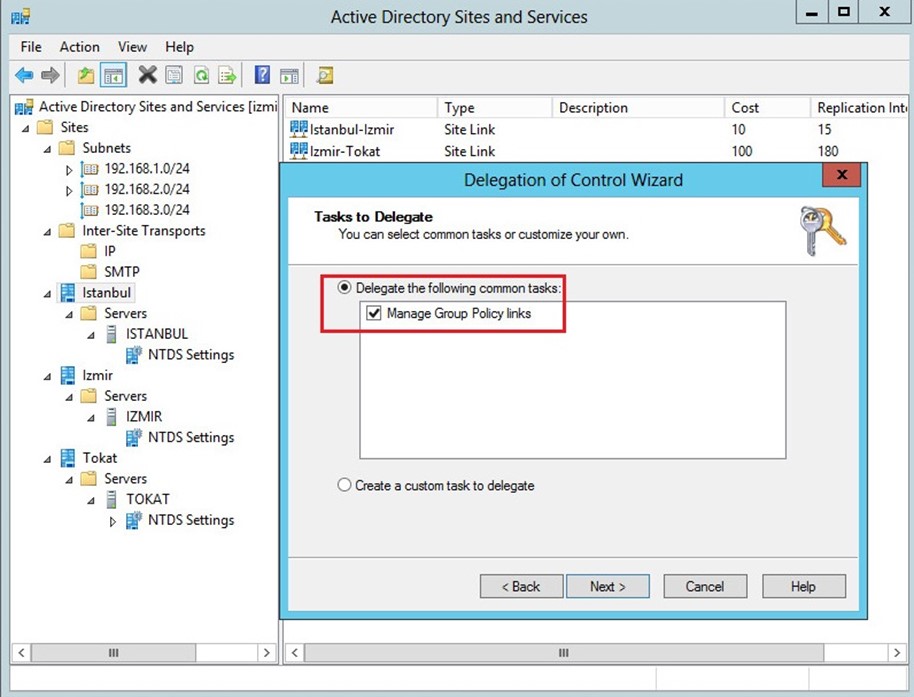
Task: Click the 192.168.3.0/24 subnet icon
Action: coord(89,210)
